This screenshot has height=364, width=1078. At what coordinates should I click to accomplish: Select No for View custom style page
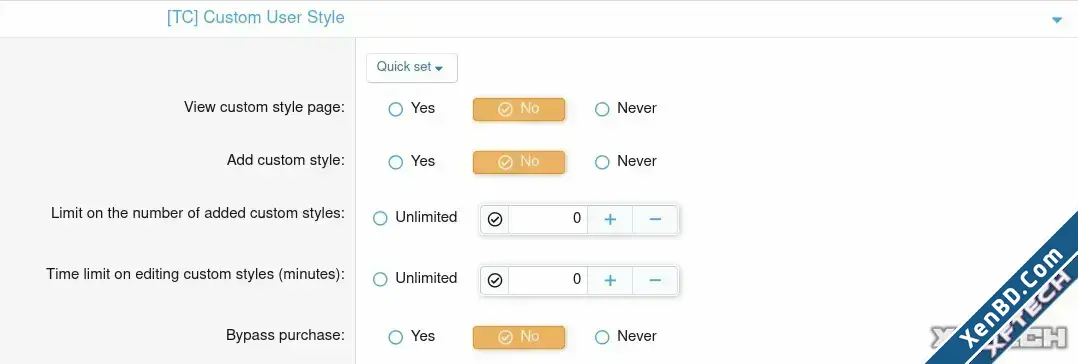(x=519, y=109)
